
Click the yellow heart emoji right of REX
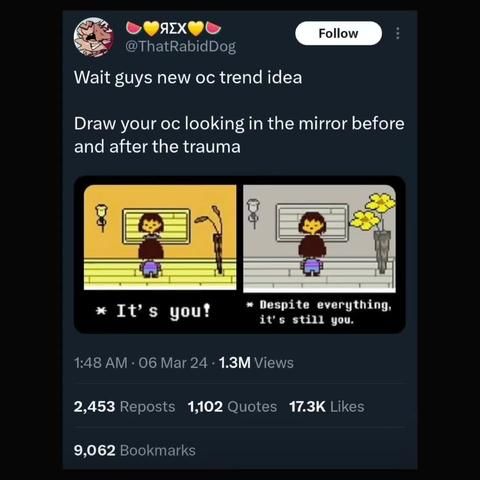pos(196,29)
